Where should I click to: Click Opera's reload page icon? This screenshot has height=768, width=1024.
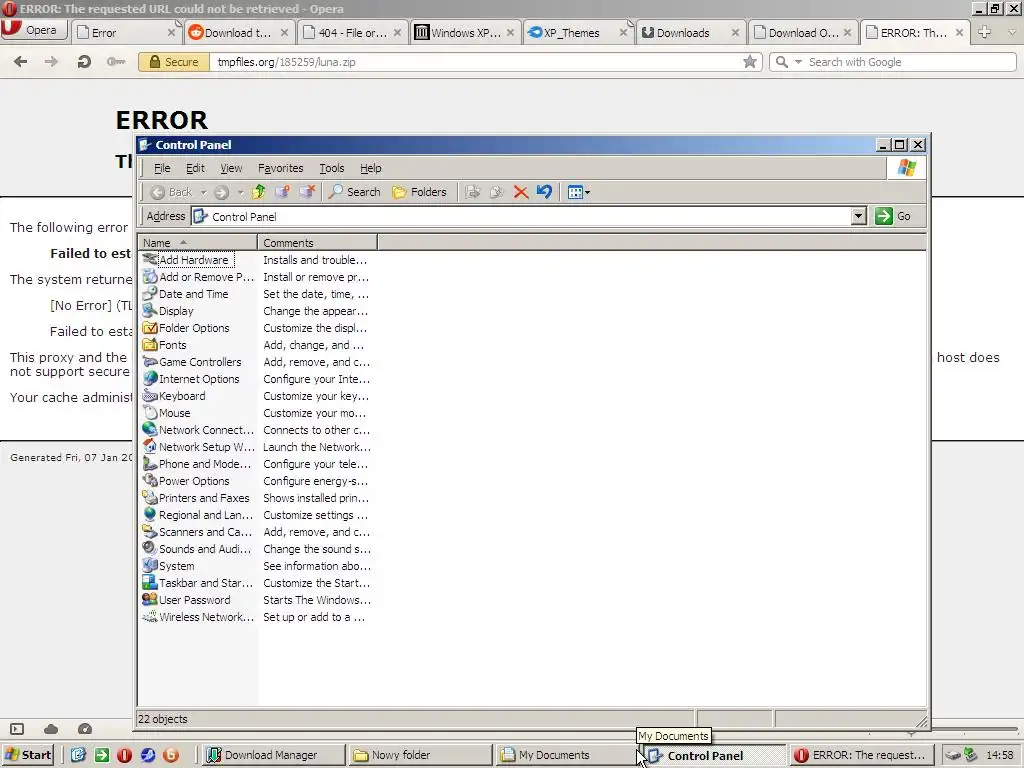coord(84,61)
